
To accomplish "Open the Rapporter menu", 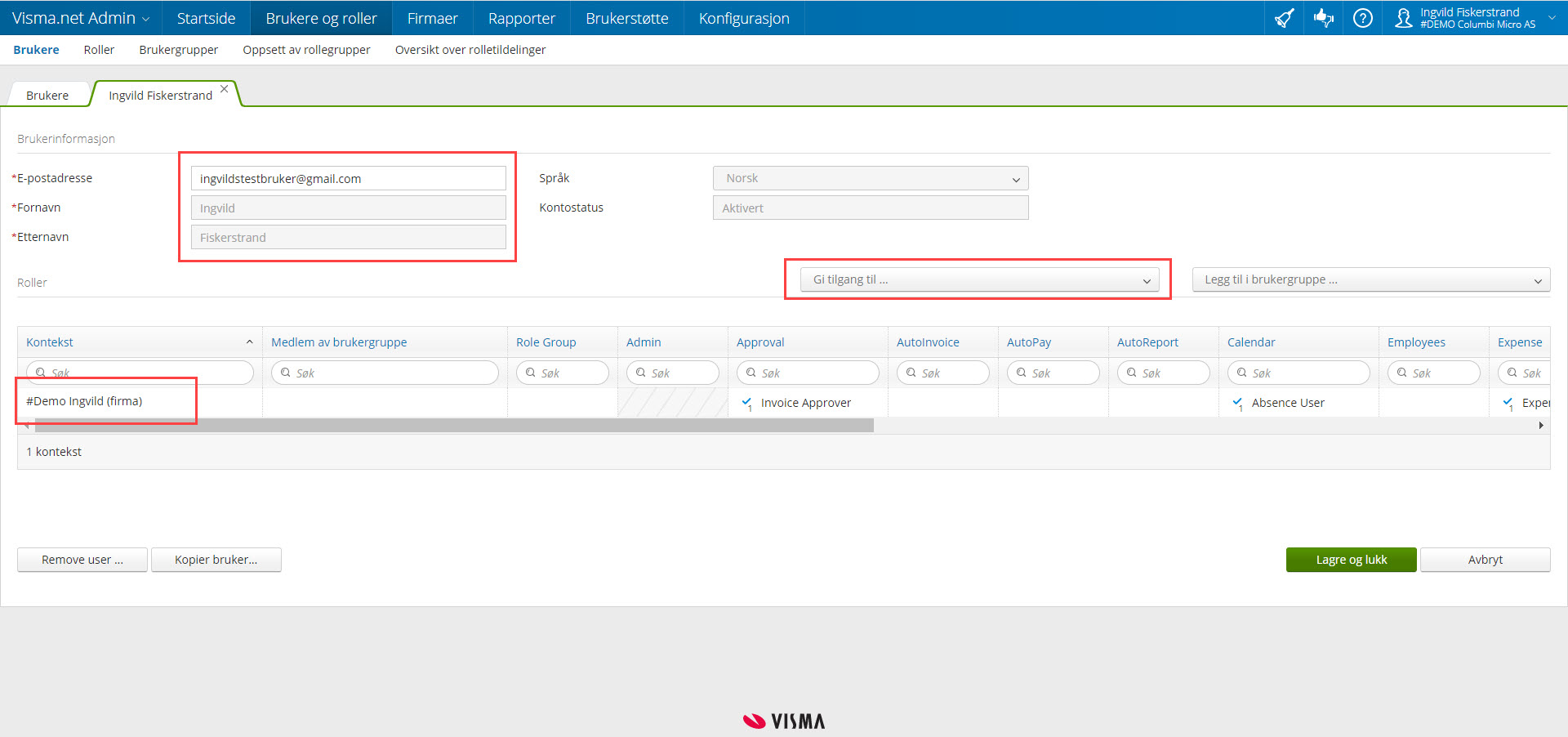I will tap(521, 18).
